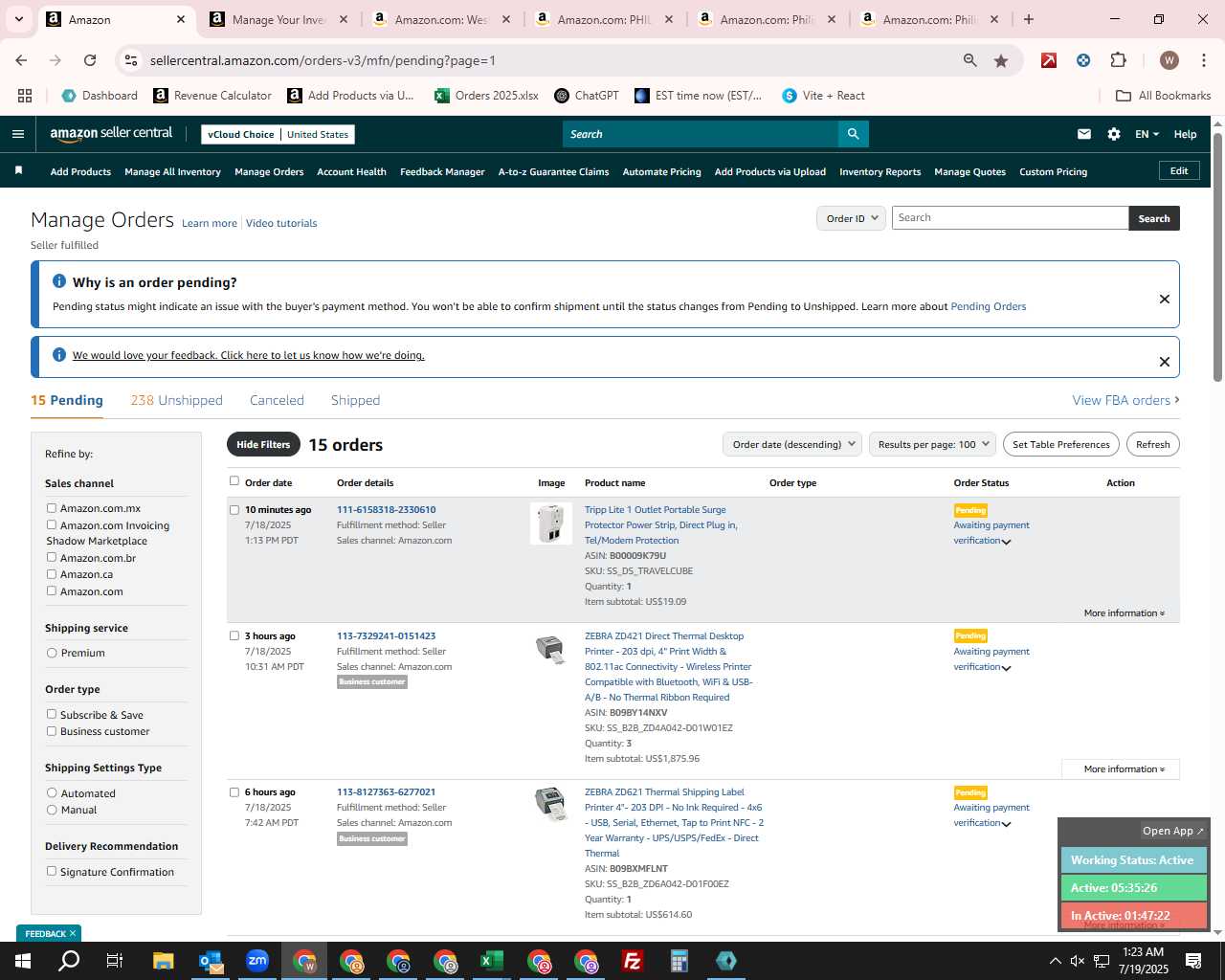
Task: Open Windows search from the taskbar
Action: (x=69, y=961)
